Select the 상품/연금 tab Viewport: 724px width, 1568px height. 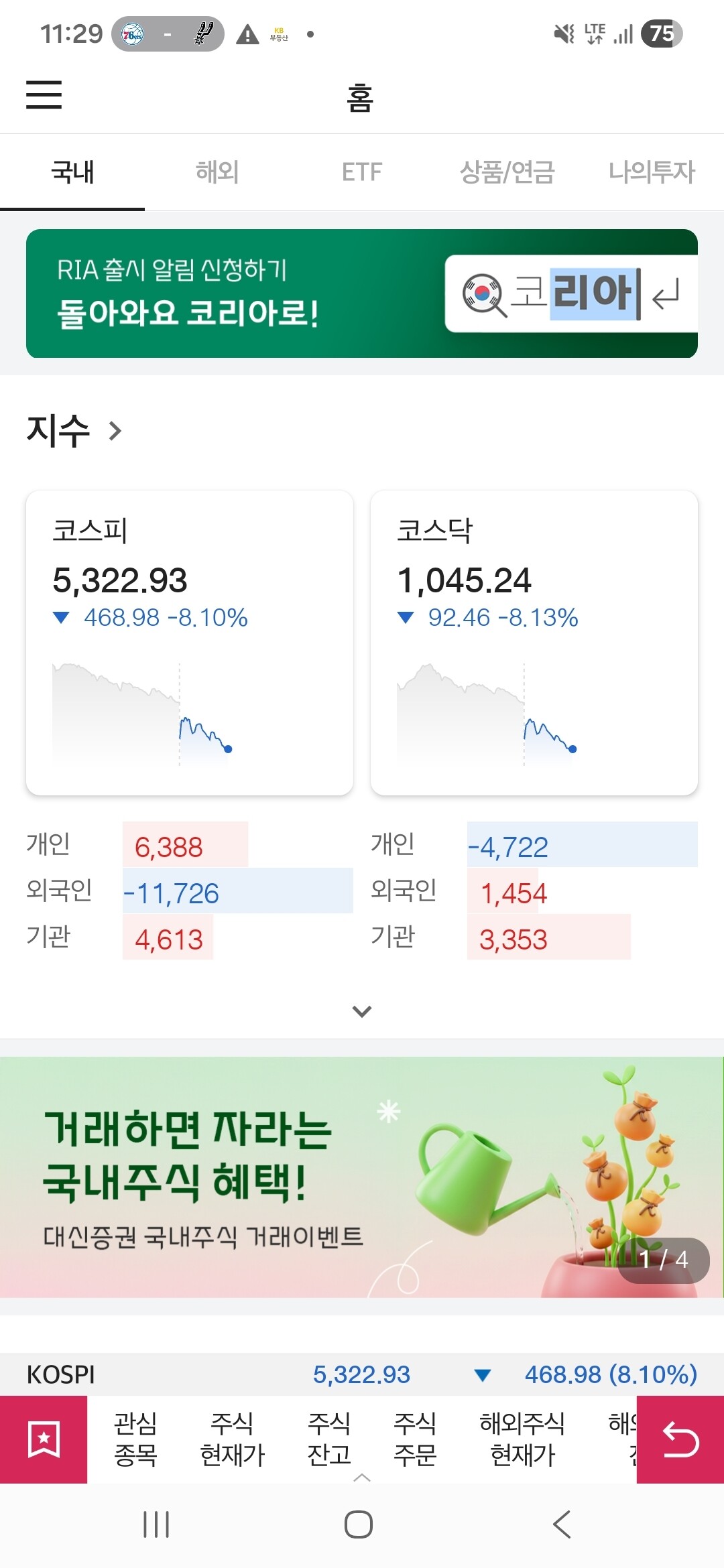507,172
